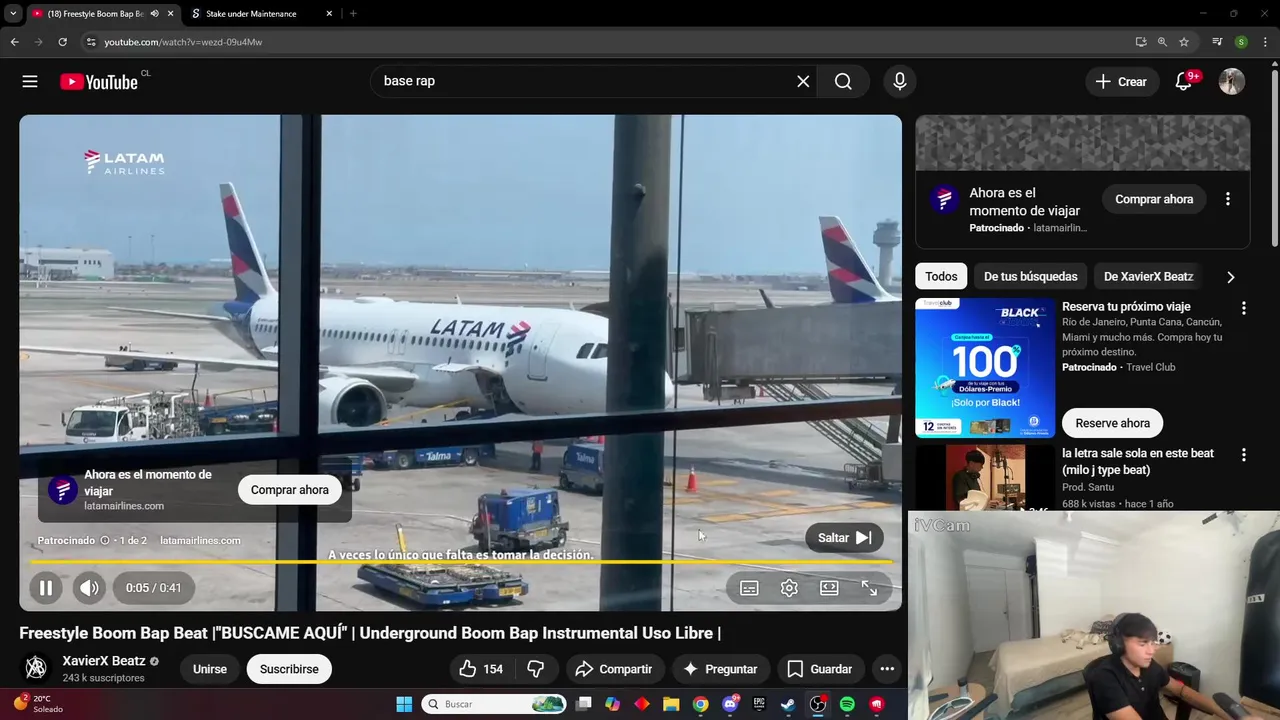View site information icon in address bar
The image size is (1280, 720).
click(x=91, y=42)
